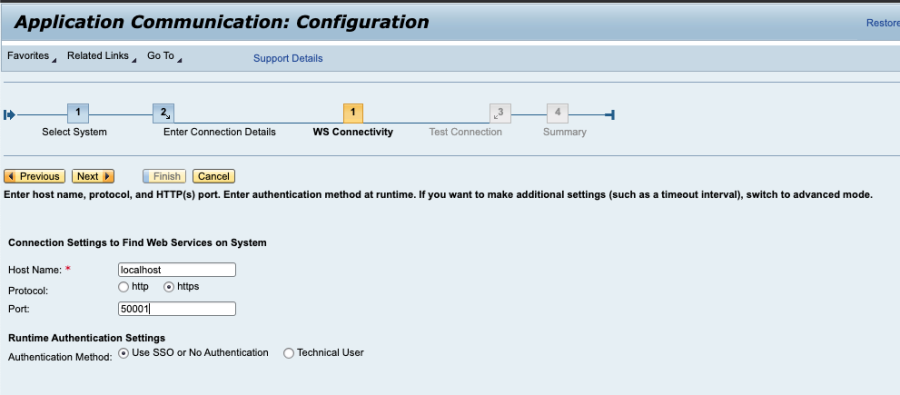The image size is (900, 395).
Task: Select step 2 Enter Connection Details icon
Action: (164, 113)
